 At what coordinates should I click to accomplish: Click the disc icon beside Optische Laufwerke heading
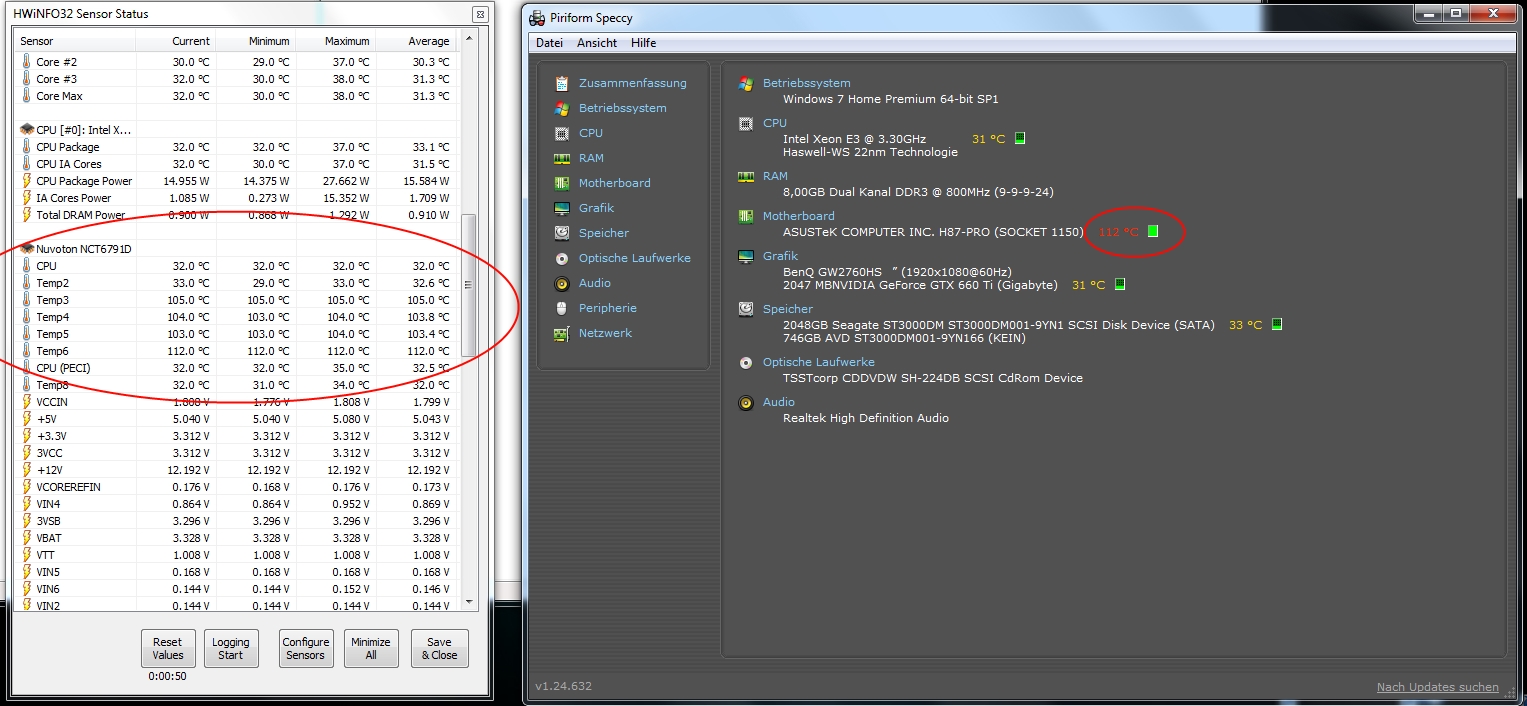745,362
